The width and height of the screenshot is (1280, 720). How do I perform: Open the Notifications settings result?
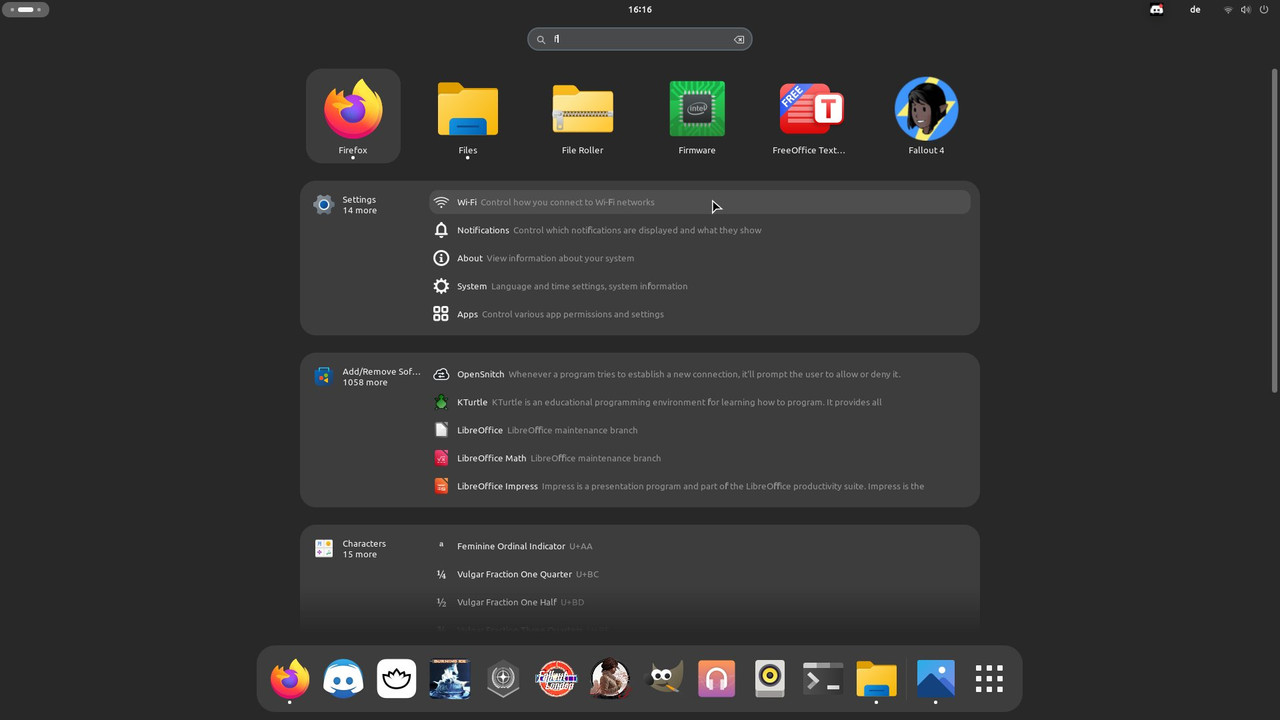click(x=700, y=230)
